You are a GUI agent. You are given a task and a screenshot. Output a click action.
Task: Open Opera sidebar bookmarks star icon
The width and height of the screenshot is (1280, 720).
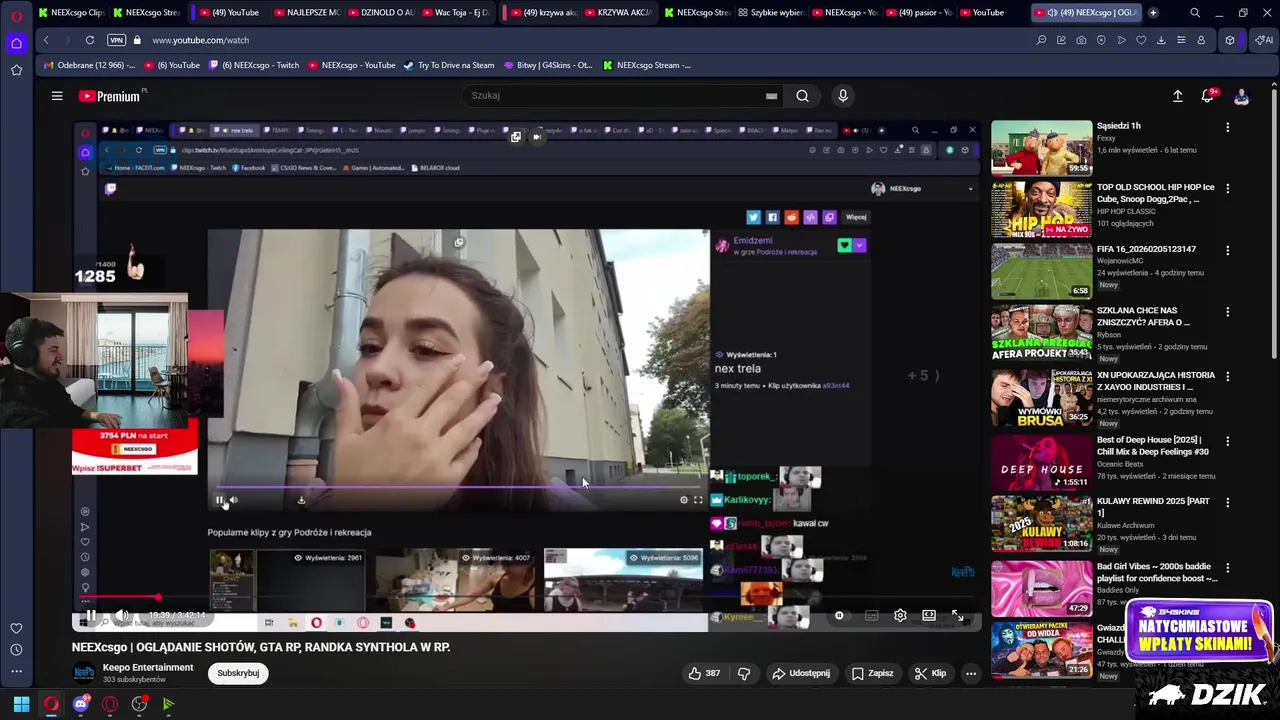point(16,70)
